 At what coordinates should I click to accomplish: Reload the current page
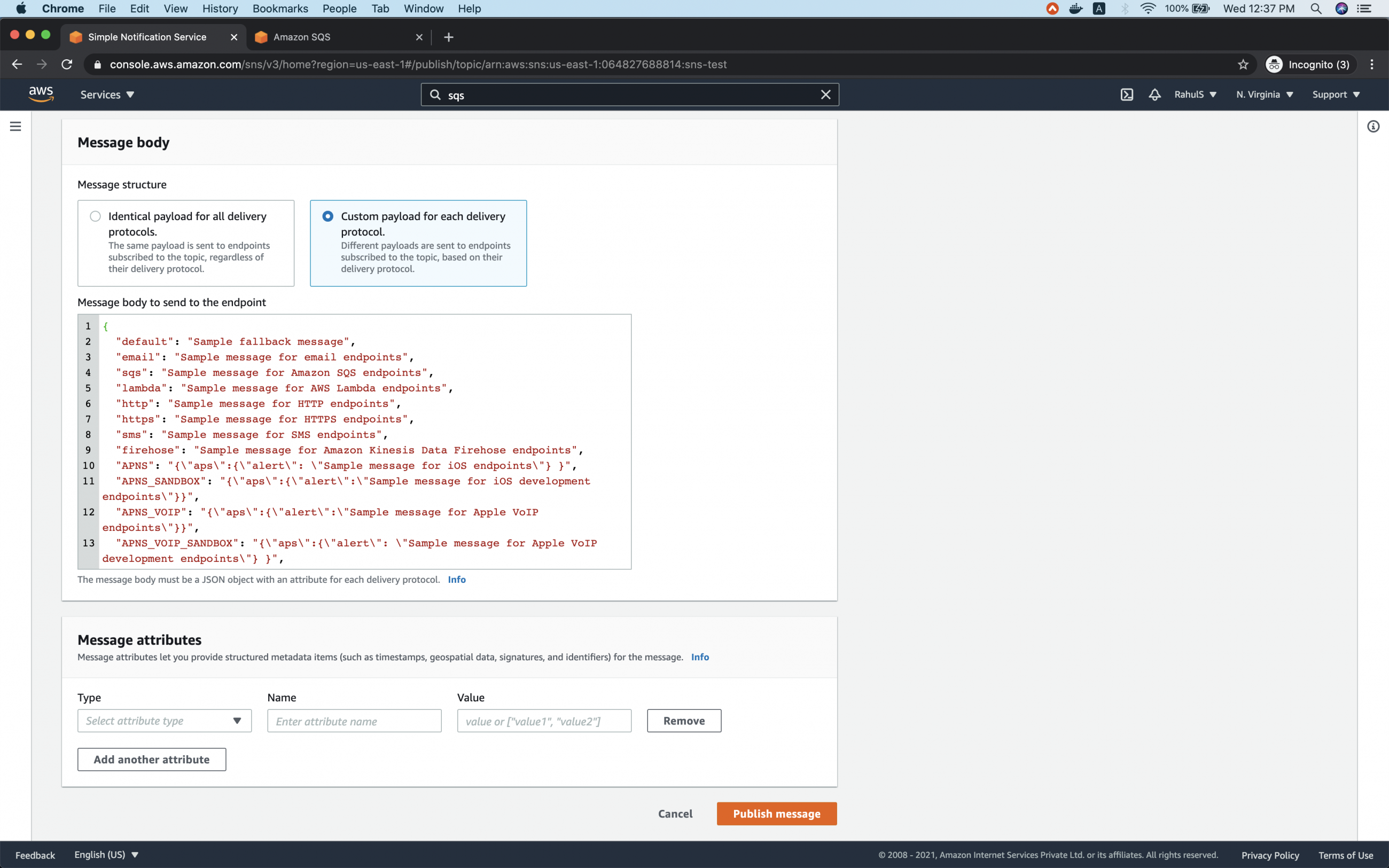coord(67,64)
